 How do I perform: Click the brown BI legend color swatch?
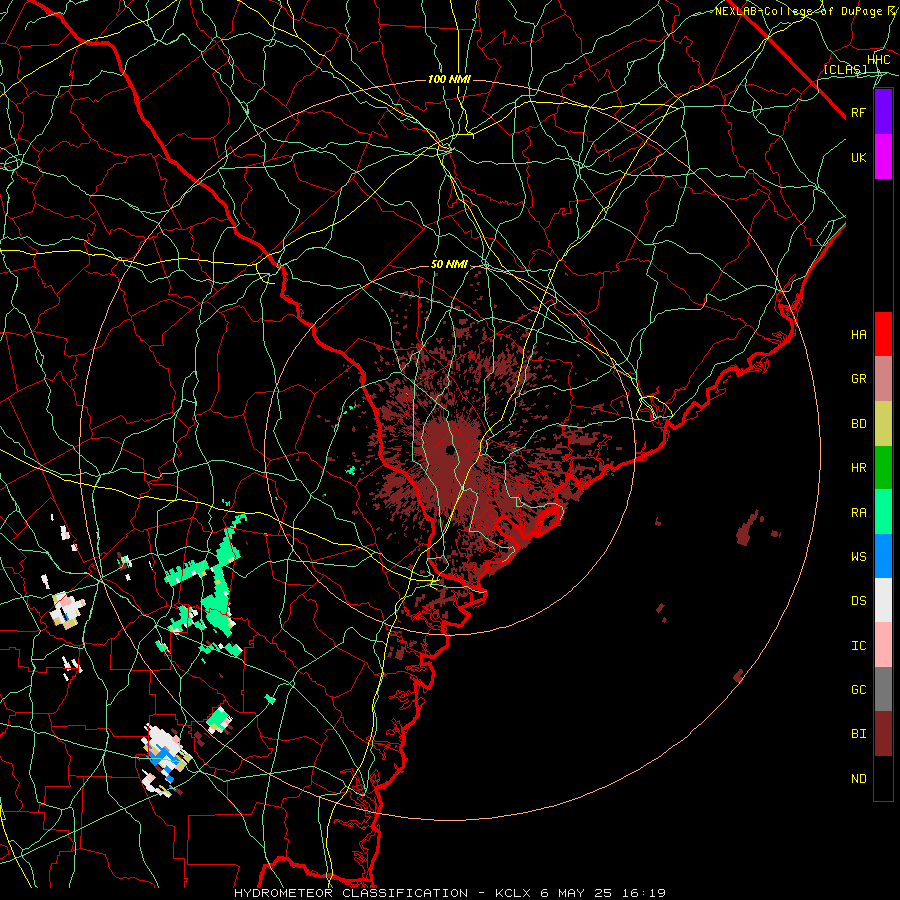click(883, 734)
